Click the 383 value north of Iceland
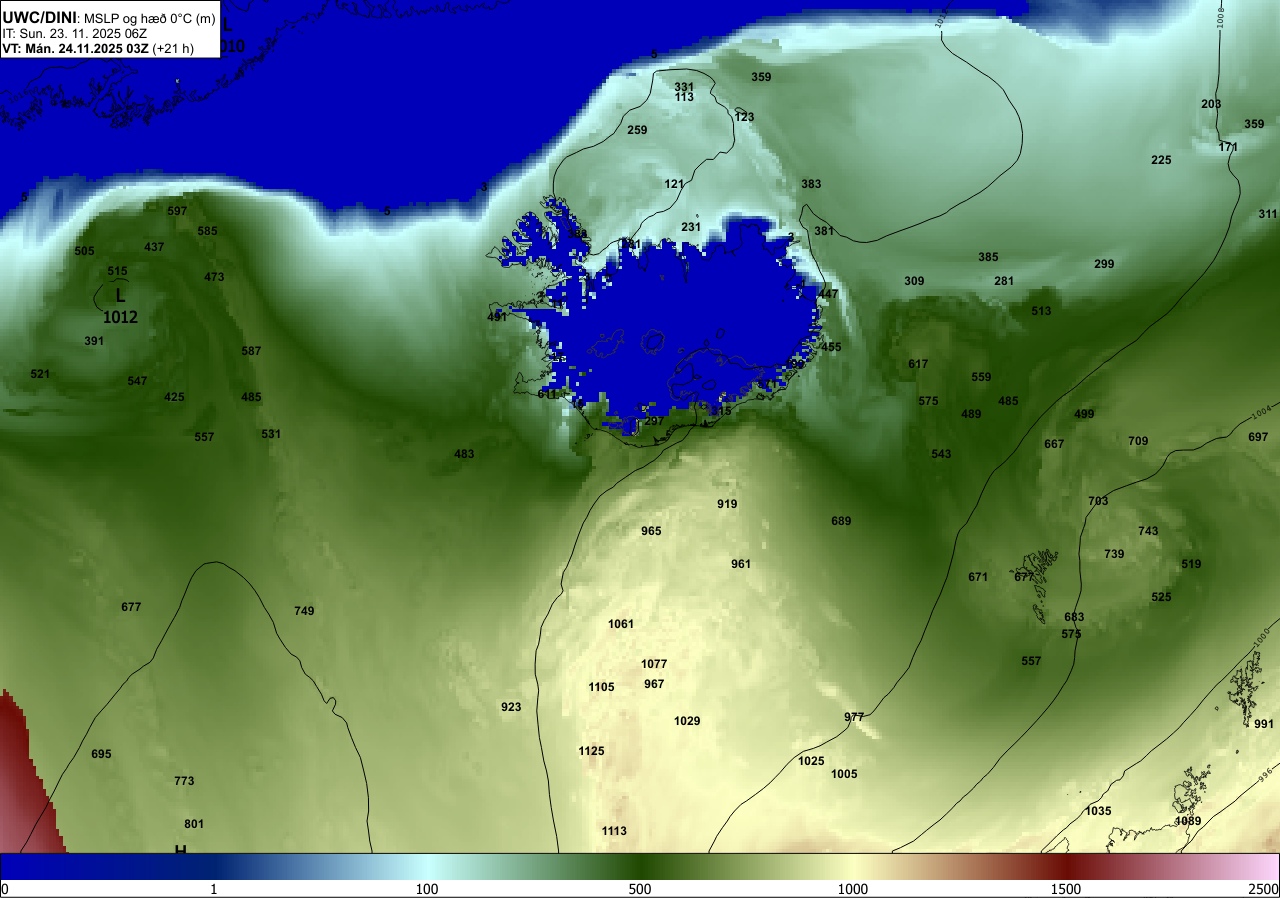The image size is (1280, 898). (x=811, y=184)
